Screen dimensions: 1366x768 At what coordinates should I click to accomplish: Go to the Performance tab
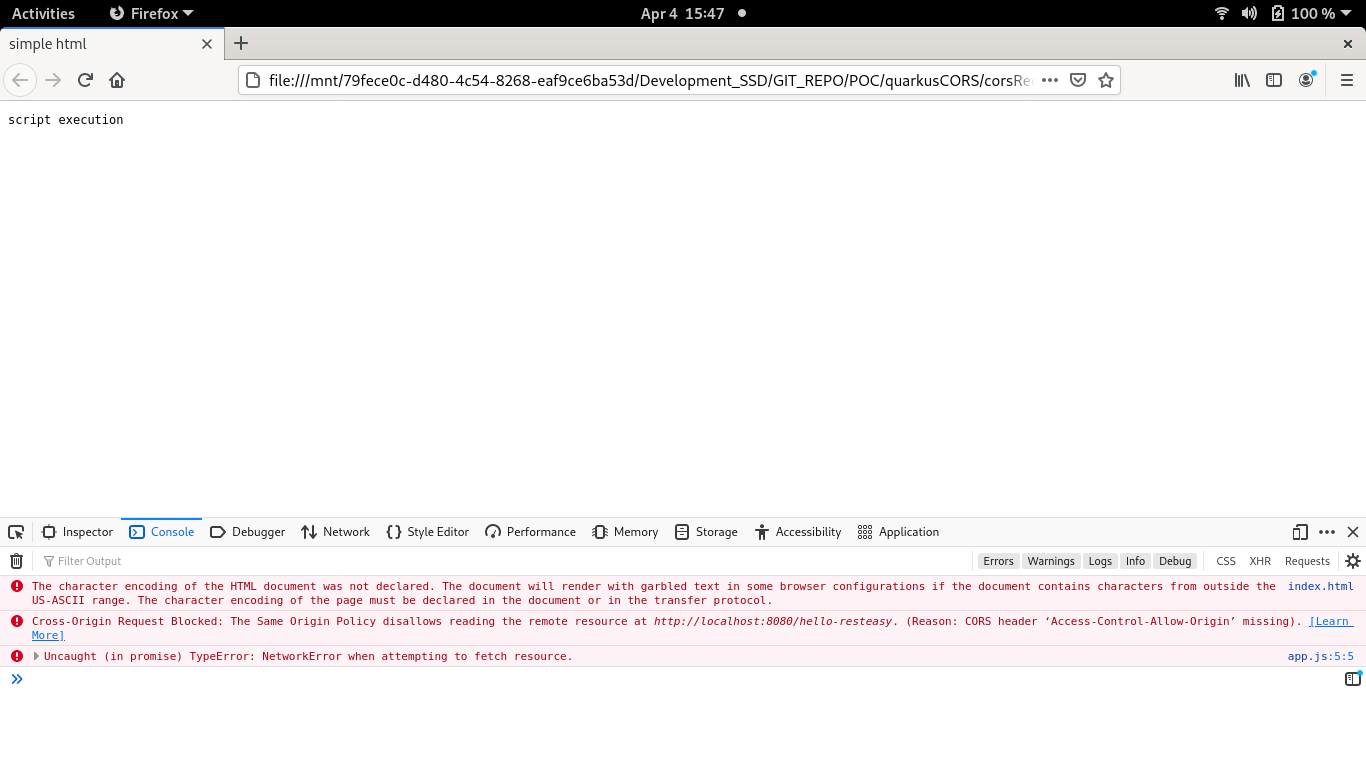coord(530,532)
